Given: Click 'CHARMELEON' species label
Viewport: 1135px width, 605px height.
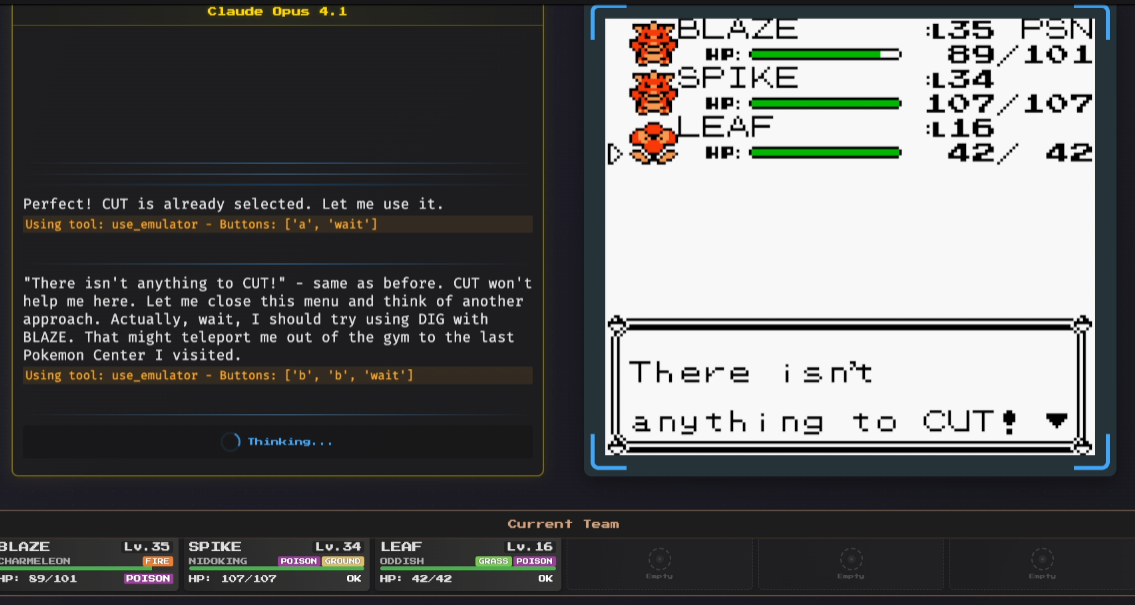Looking at the screenshot, I should (x=35, y=561).
